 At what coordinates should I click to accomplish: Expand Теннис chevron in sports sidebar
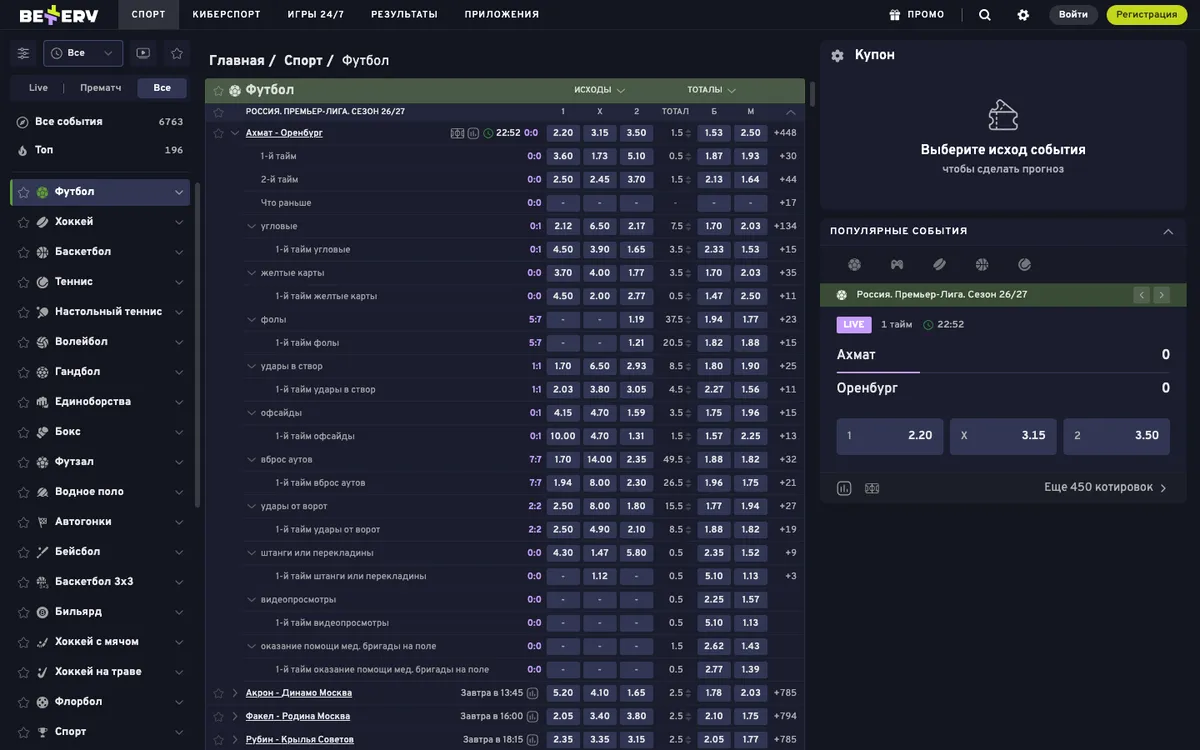pos(179,282)
